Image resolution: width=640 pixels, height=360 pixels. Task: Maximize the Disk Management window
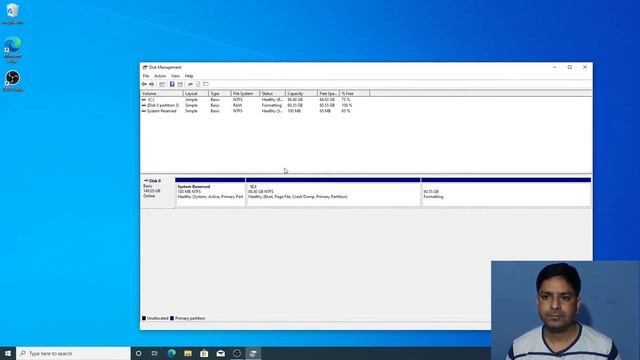(570, 67)
